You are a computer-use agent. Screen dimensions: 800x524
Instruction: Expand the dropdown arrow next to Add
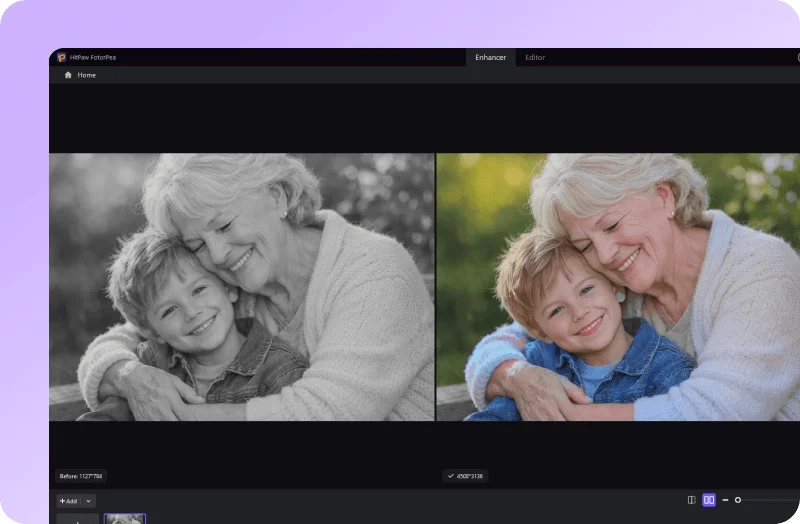coord(88,501)
